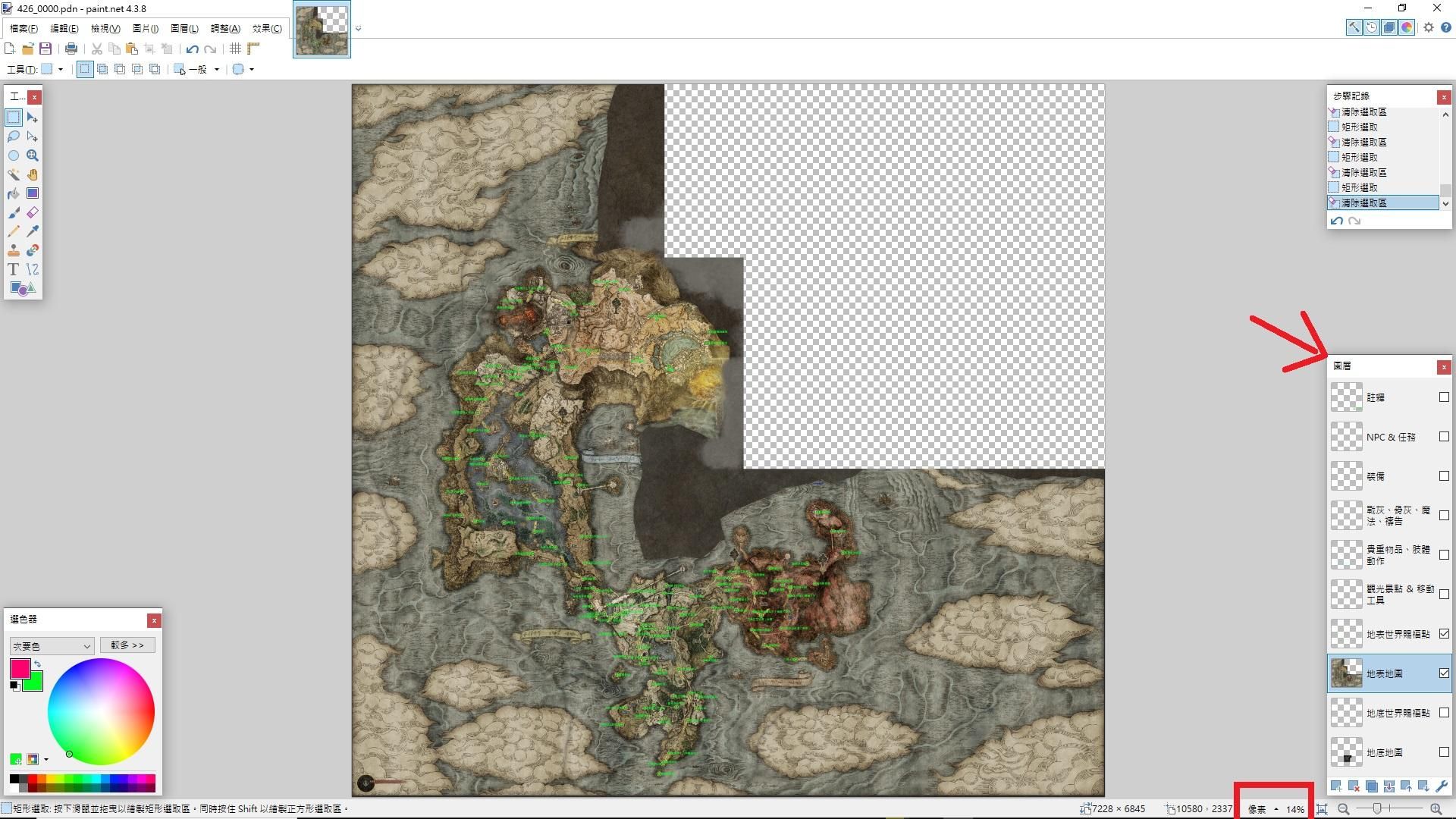Open the 次要色 color dropdown
This screenshot has height=819, width=1456.
(52, 646)
